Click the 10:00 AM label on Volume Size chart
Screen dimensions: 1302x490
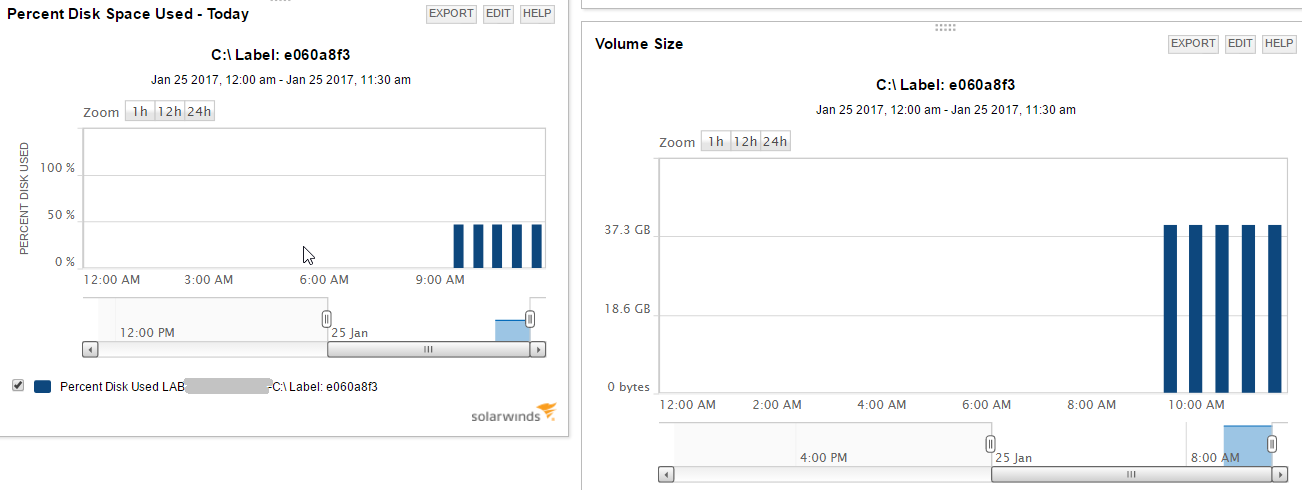[1196, 405]
